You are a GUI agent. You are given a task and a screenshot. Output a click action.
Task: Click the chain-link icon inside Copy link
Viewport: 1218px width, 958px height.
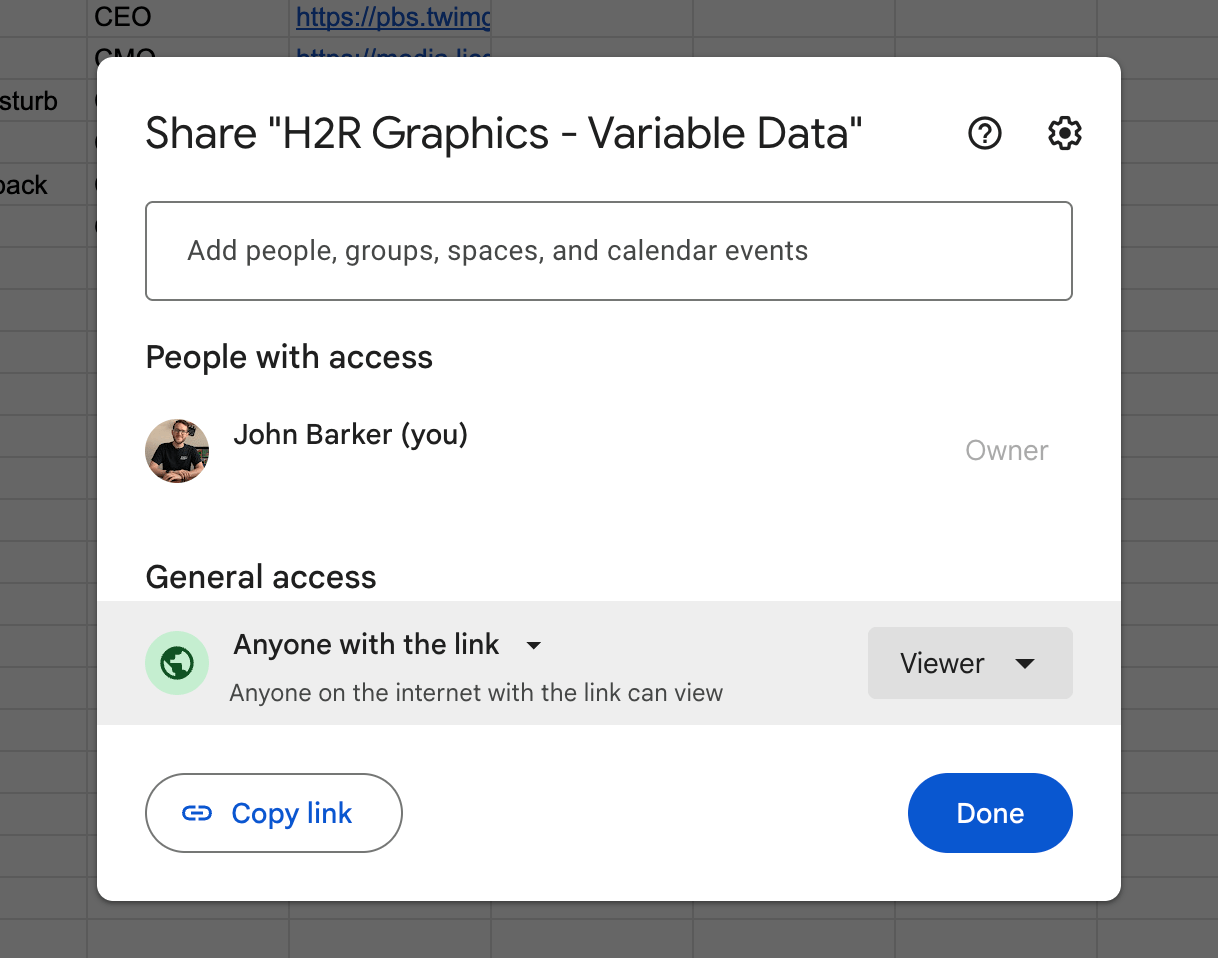click(x=198, y=813)
